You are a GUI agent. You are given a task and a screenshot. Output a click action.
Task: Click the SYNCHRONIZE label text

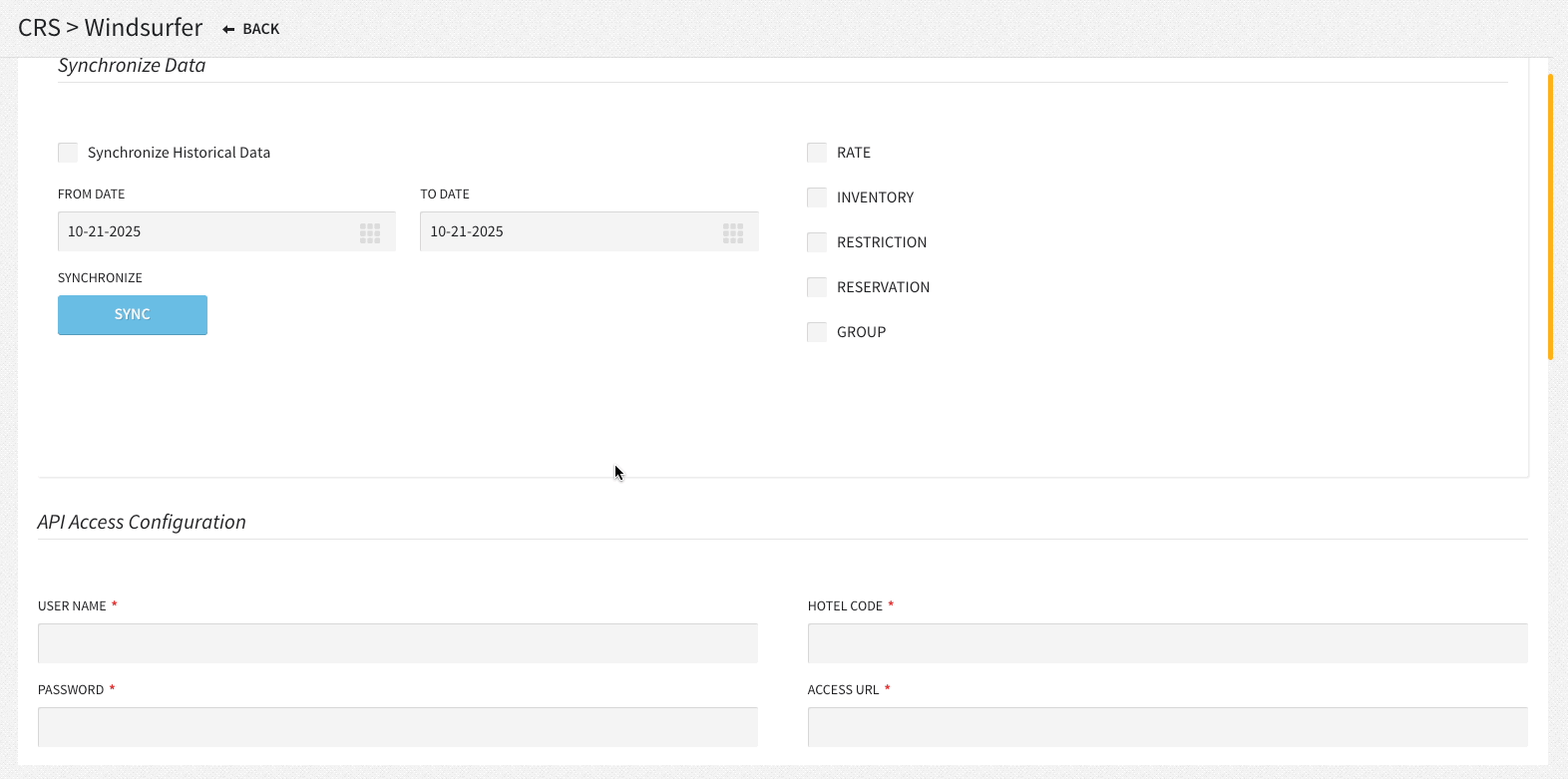pos(100,278)
